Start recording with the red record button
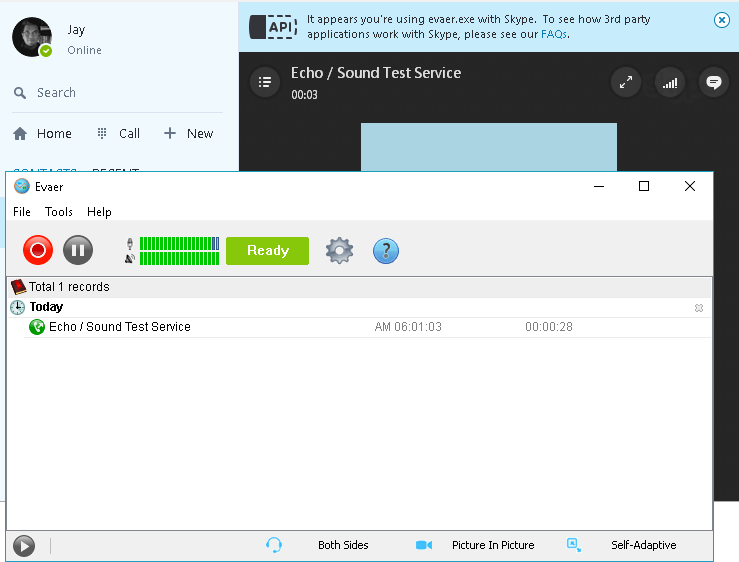Image resolution: width=739 pixels, height=562 pixels. 38,250
